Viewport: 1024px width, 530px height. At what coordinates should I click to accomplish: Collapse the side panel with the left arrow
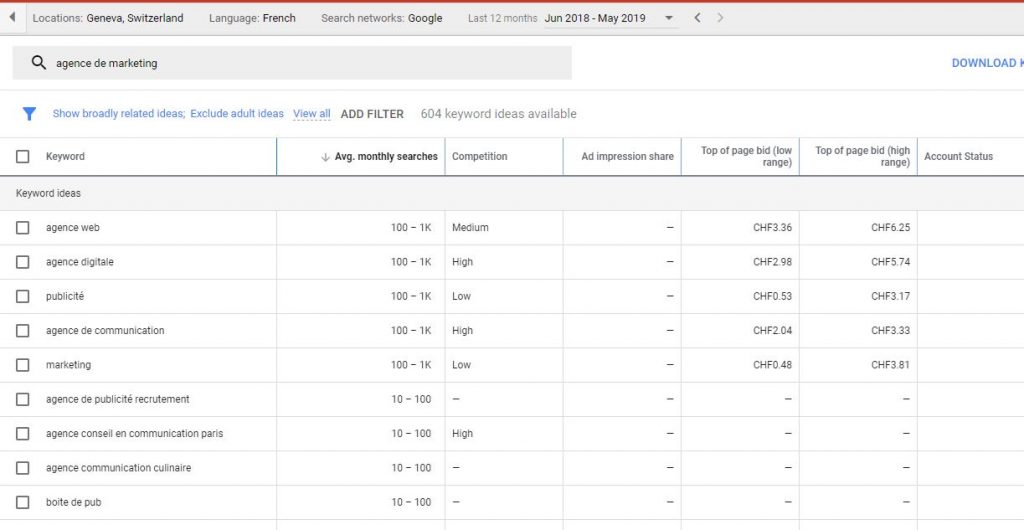pos(12,18)
